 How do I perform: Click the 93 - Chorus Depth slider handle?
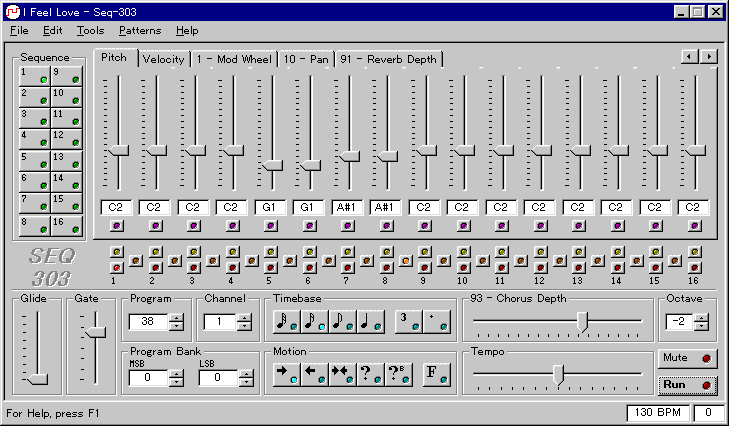[583, 322]
